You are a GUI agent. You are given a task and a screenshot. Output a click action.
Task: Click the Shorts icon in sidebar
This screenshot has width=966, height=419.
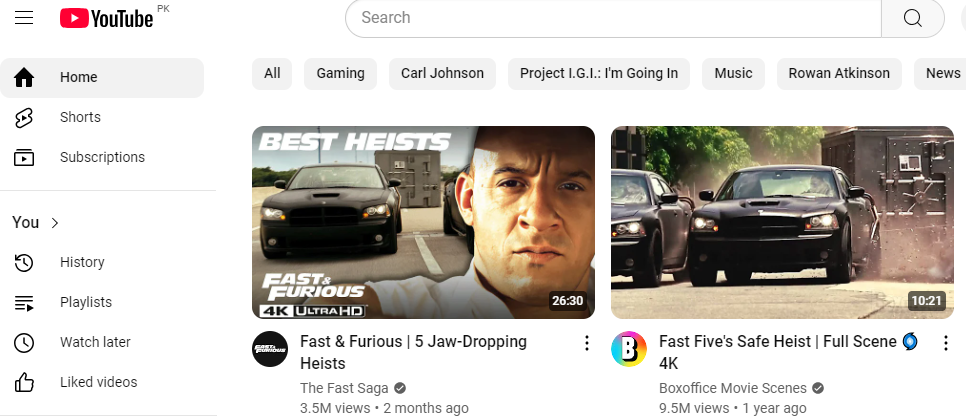(x=24, y=118)
